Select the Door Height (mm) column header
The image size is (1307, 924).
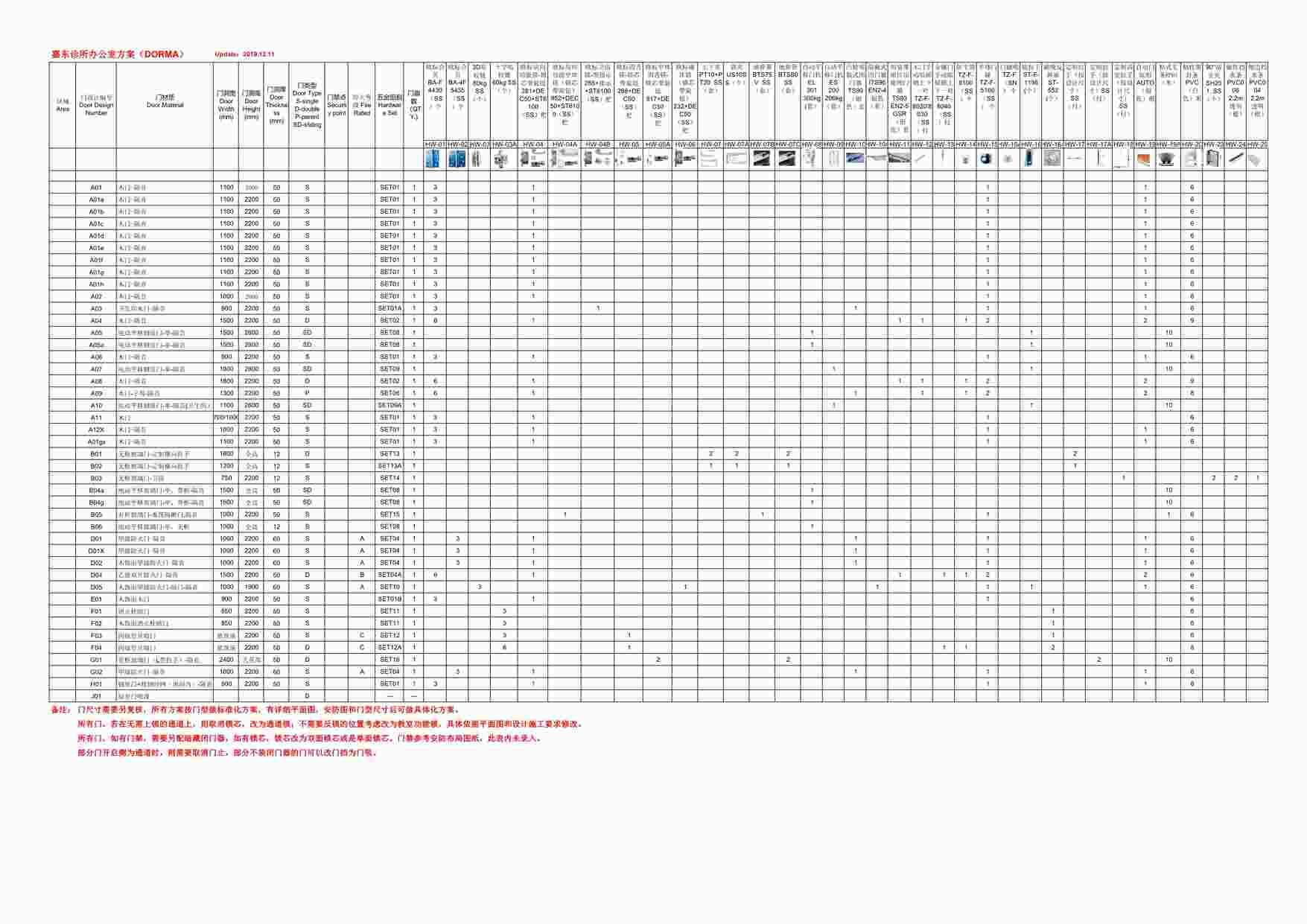pyautogui.click(x=252, y=105)
